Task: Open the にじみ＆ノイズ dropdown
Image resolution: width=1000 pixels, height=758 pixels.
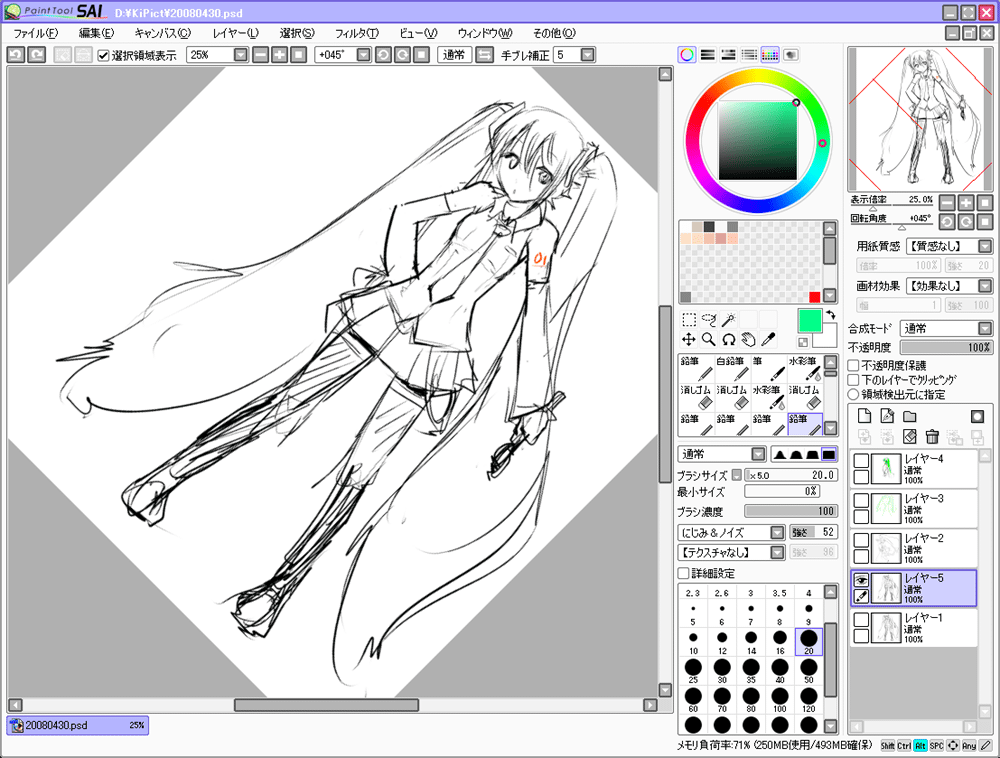Action: 777,532
